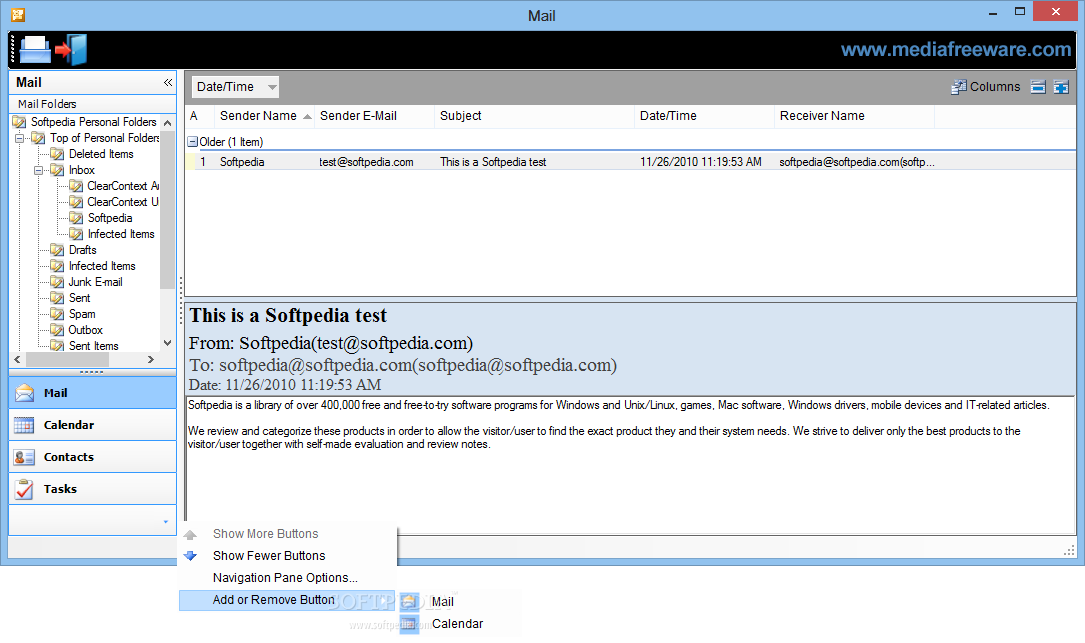Click the folder tree horizontal scroll left arrow
1085x643 pixels.
(18, 360)
